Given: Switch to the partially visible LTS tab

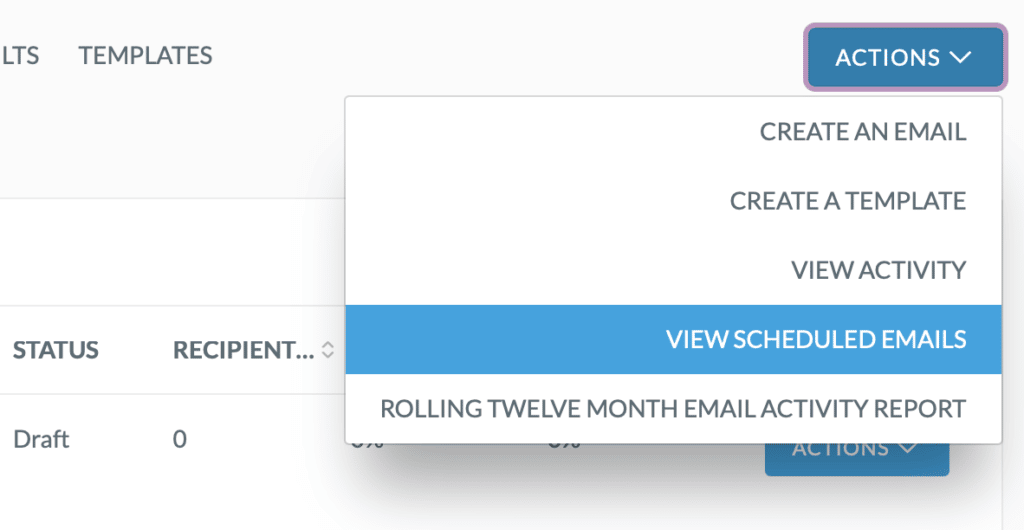Looking at the screenshot, I should pos(20,55).
